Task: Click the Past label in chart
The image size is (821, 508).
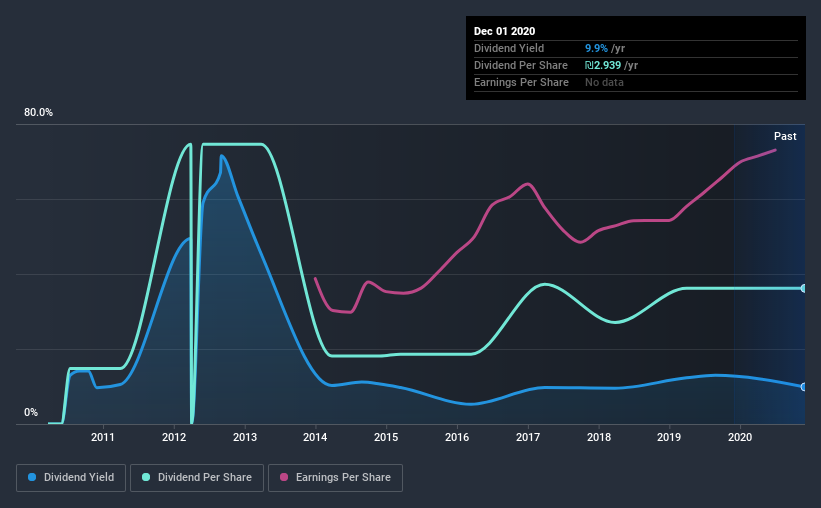Action: [785, 137]
